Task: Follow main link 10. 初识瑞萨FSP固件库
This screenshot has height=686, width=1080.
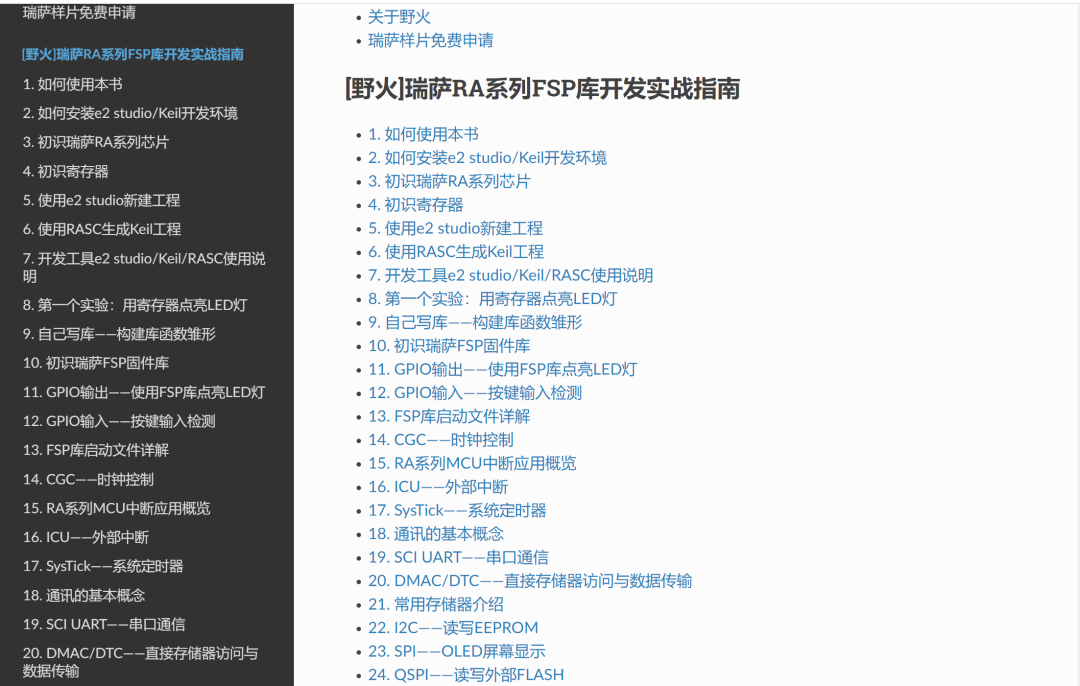Action: point(449,346)
